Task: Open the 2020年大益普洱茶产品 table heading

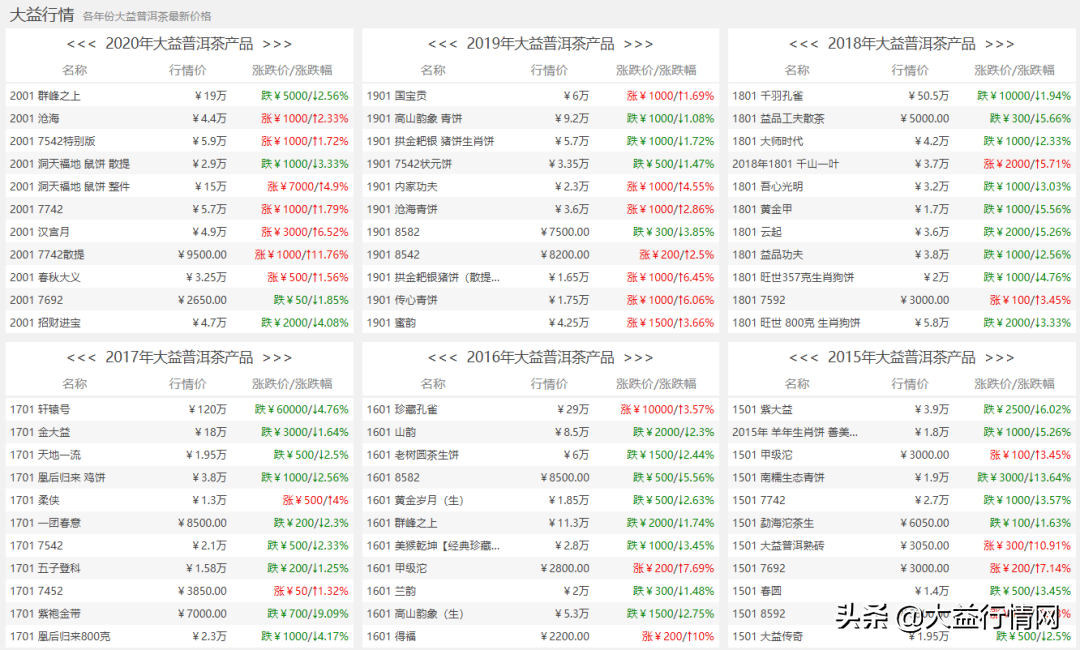Action: 179,44
